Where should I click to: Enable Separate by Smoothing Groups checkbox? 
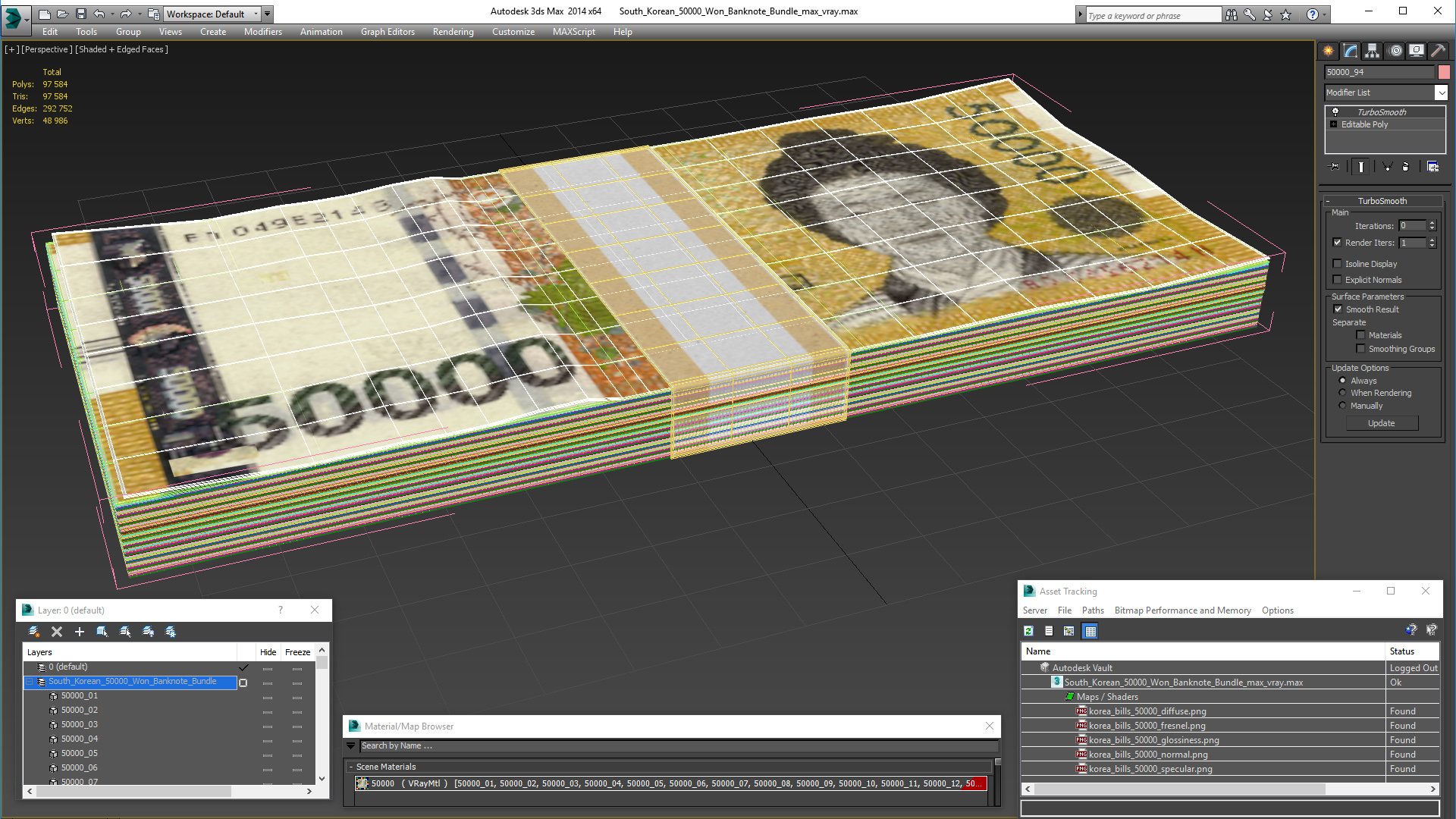[1360, 349]
